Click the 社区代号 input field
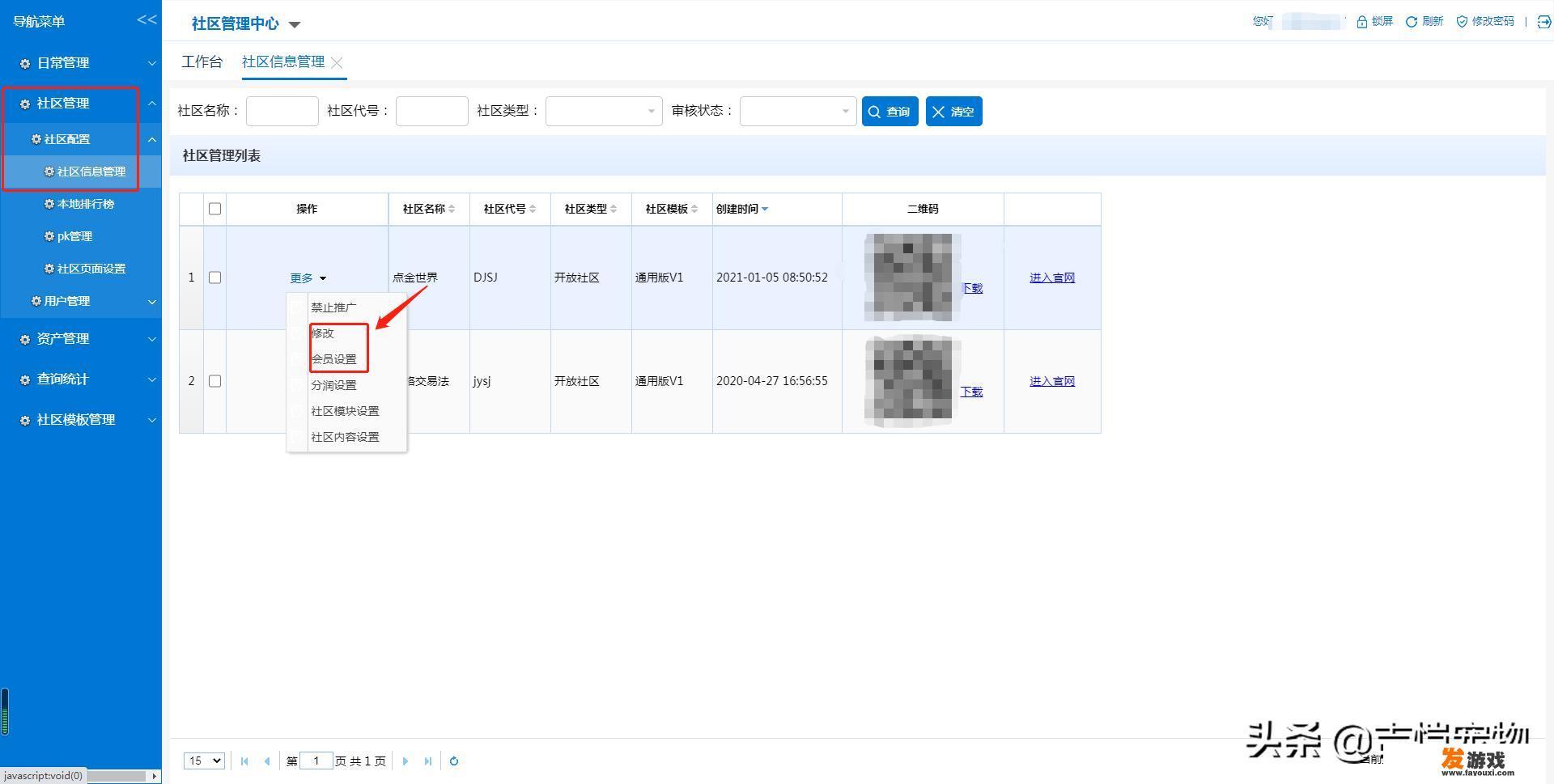 point(431,111)
